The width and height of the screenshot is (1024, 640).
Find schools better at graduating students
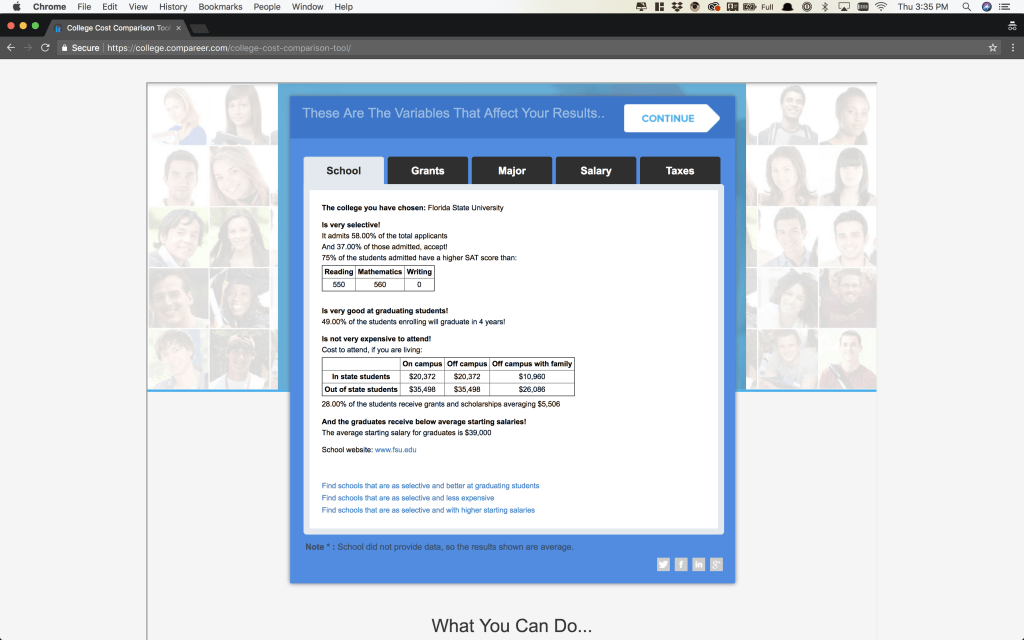[430, 486]
